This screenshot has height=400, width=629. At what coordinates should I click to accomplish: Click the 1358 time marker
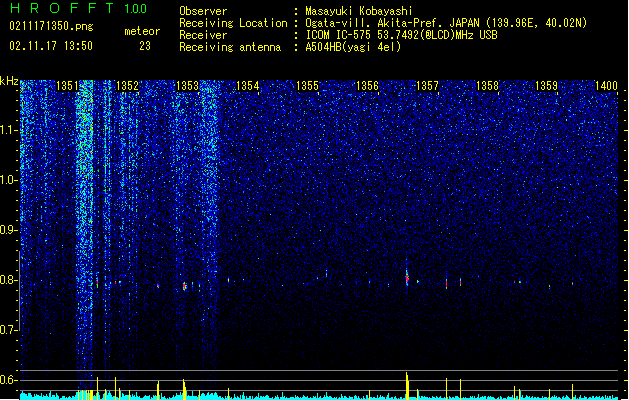[x=487, y=86]
